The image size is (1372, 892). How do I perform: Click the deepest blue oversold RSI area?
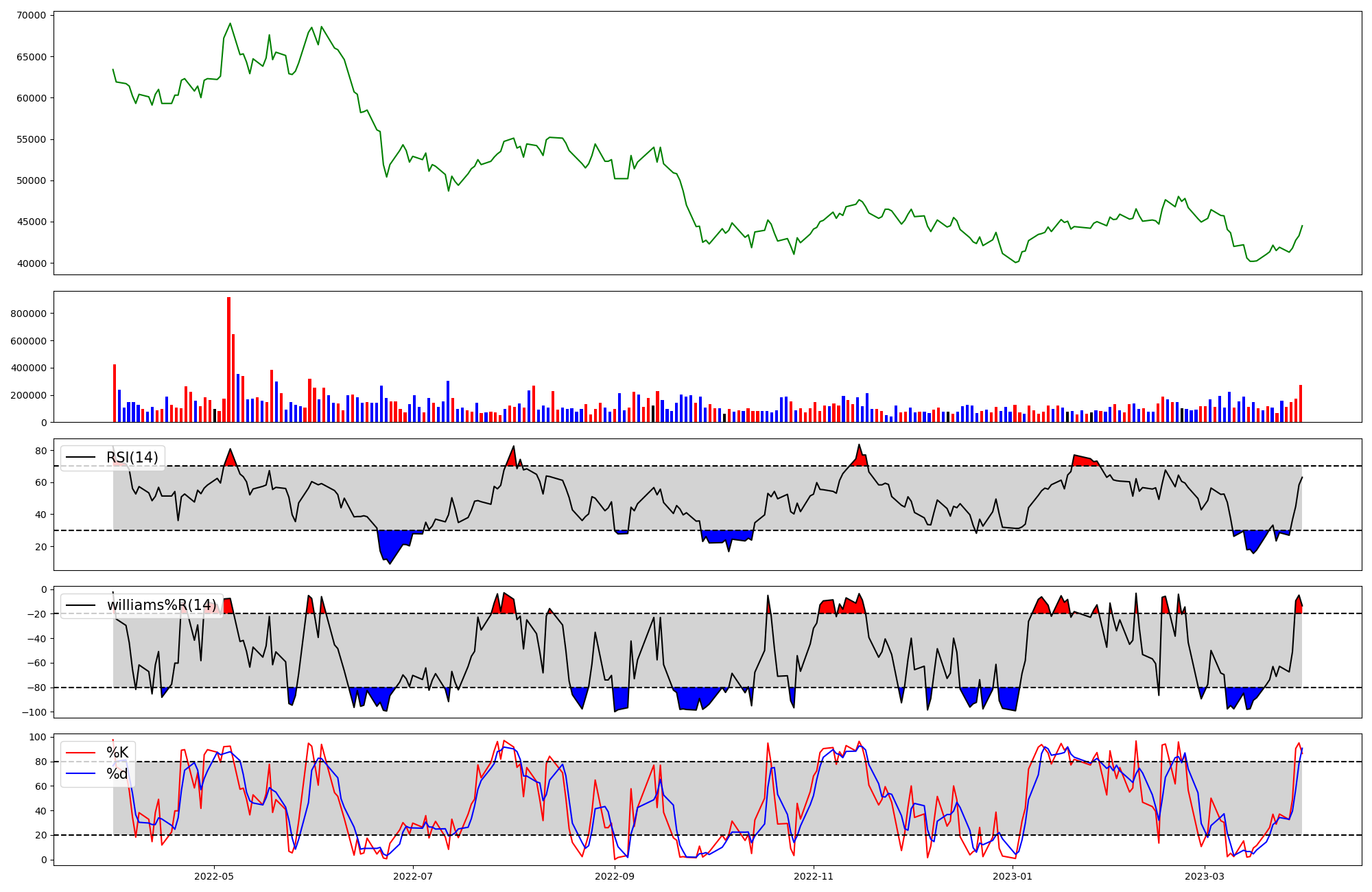pos(390,549)
